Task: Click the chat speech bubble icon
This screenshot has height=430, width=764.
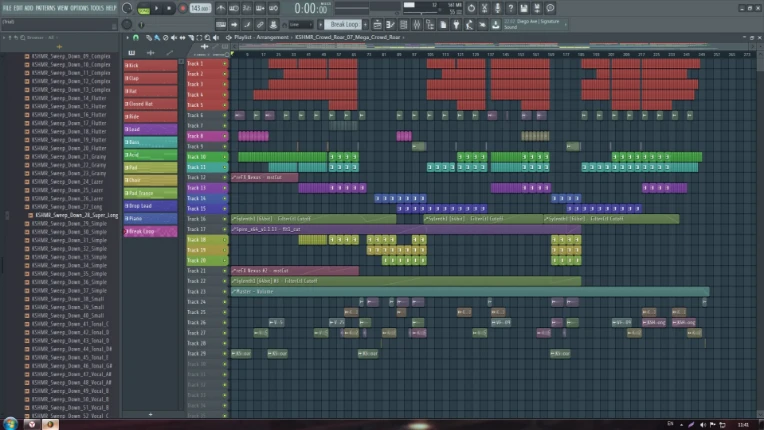Action: pyautogui.click(x=550, y=8)
